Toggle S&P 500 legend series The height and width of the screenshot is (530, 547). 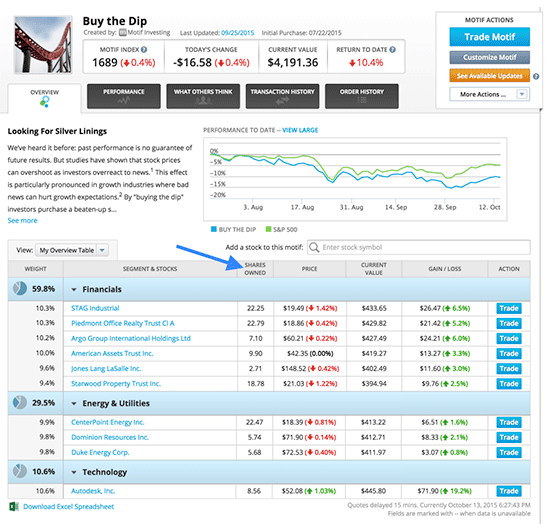pos(281,229)
